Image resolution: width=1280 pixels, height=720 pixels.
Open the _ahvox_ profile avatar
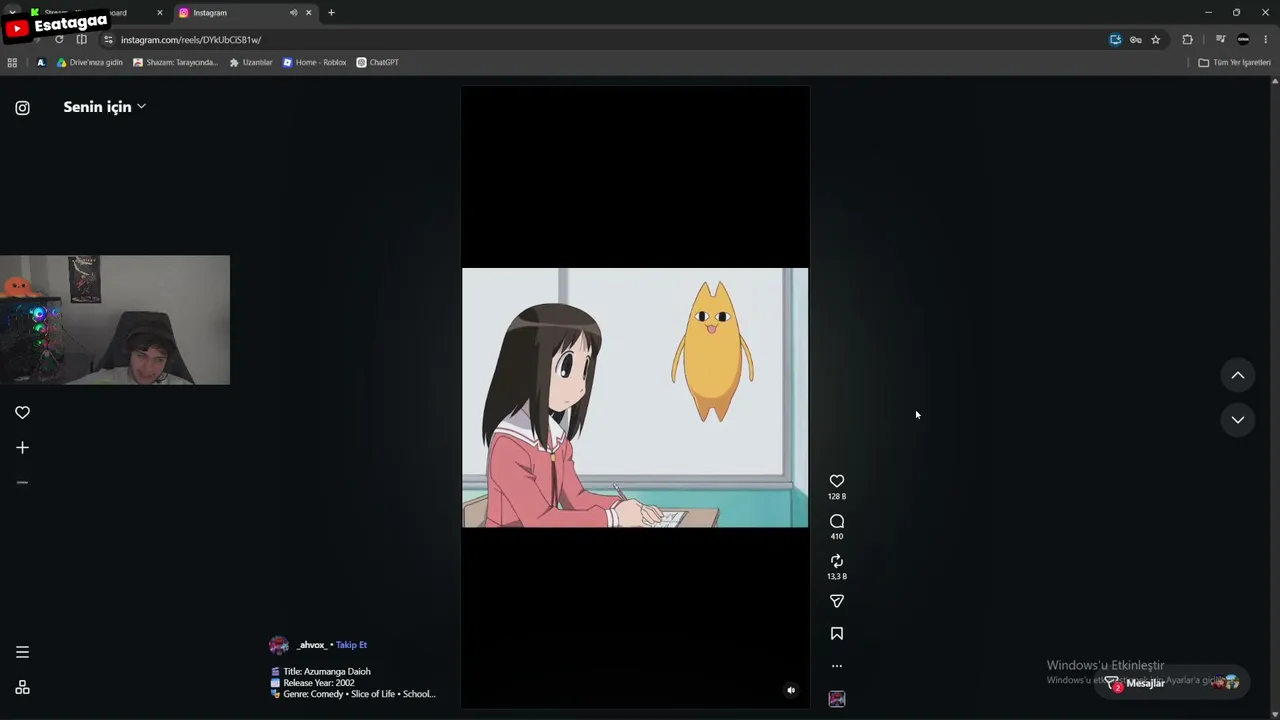coord(279,645)
